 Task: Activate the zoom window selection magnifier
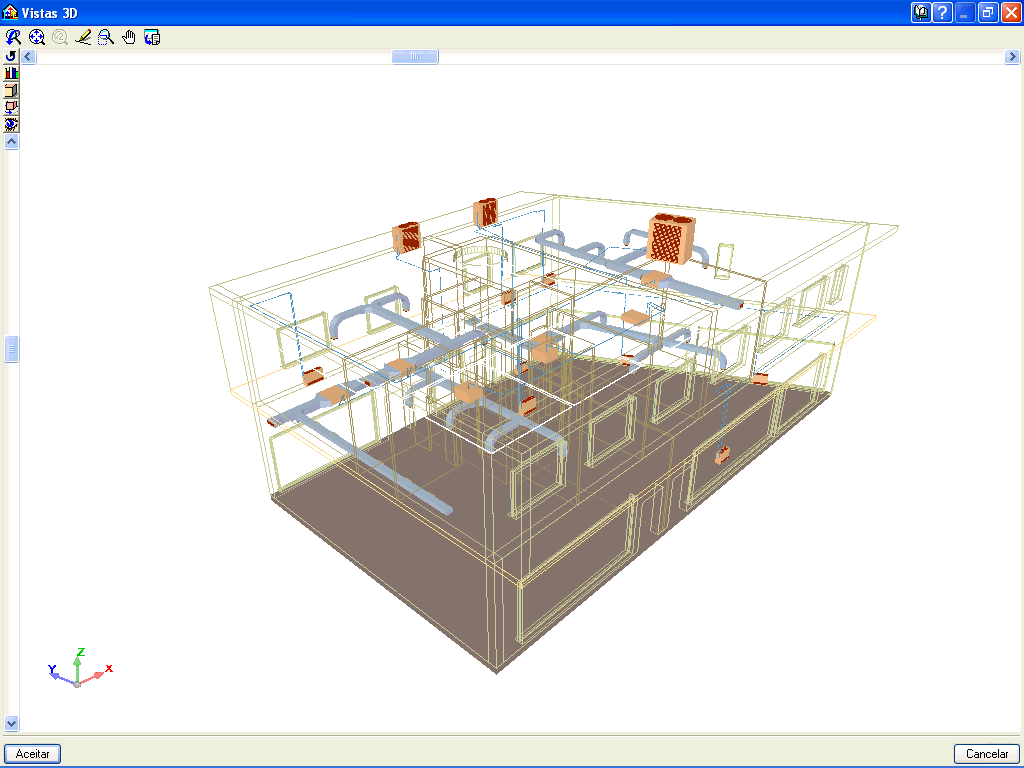pyautogui.click(x=106, y=37)
